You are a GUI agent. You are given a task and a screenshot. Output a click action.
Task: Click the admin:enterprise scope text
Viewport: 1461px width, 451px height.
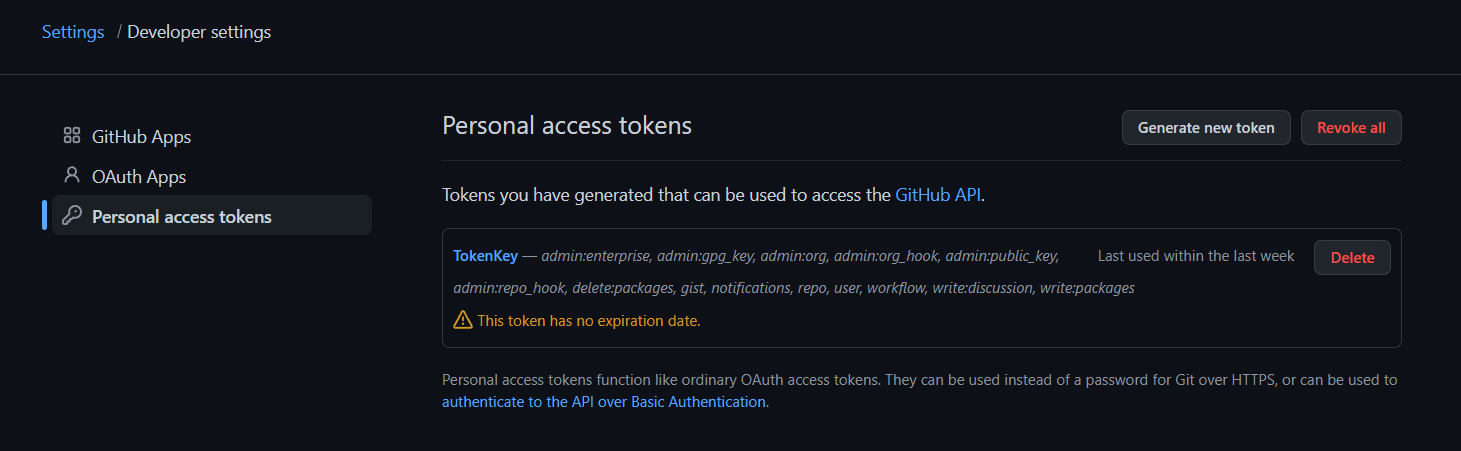tap(597, 256)
